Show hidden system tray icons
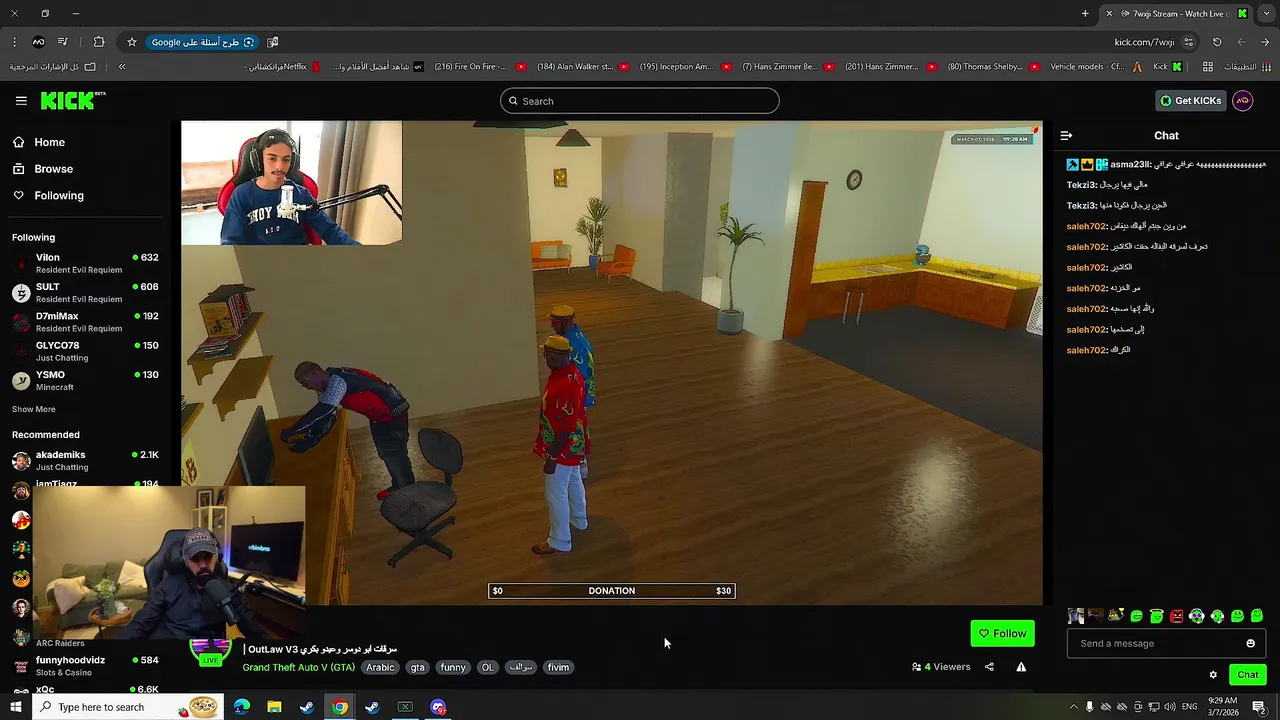The height and width of the screenshot is (720, 1280). click(1074, 707)
